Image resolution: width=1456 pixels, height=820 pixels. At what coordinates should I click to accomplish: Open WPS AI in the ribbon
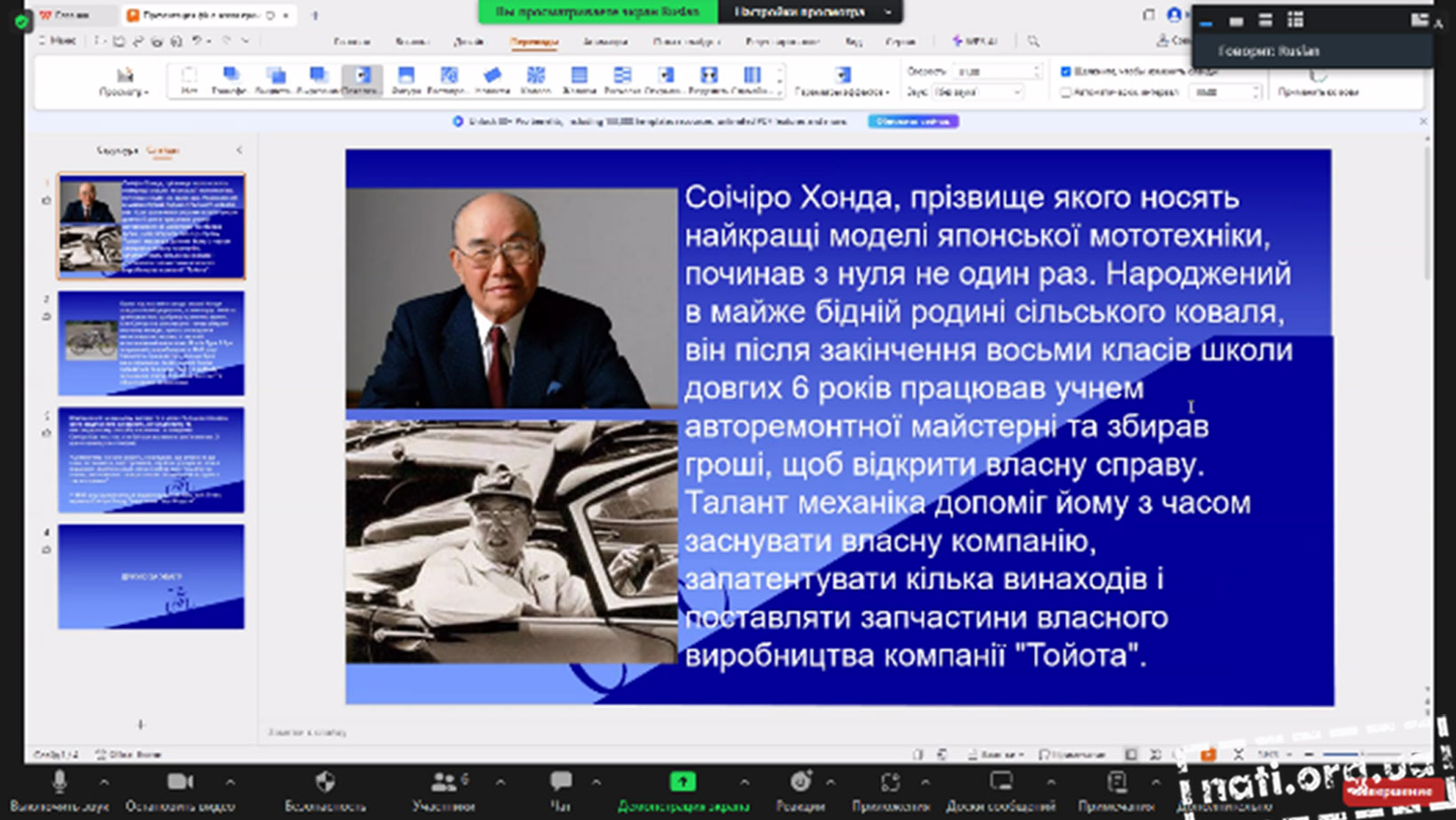(x=975, y=41)
